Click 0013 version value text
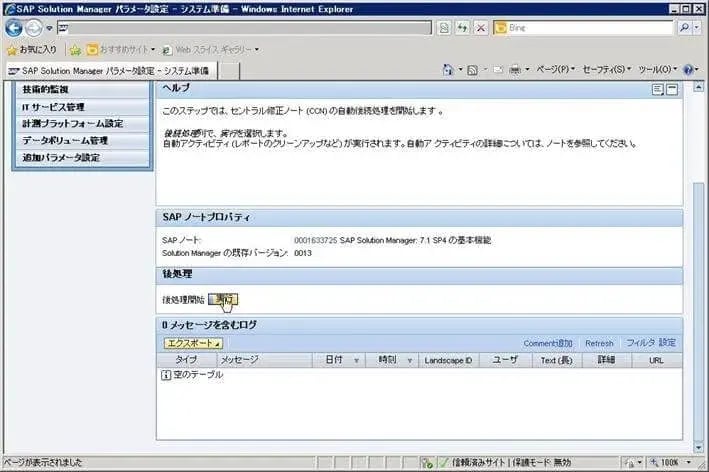Viewport: 709px width, 472px height. tap(303, 253)
